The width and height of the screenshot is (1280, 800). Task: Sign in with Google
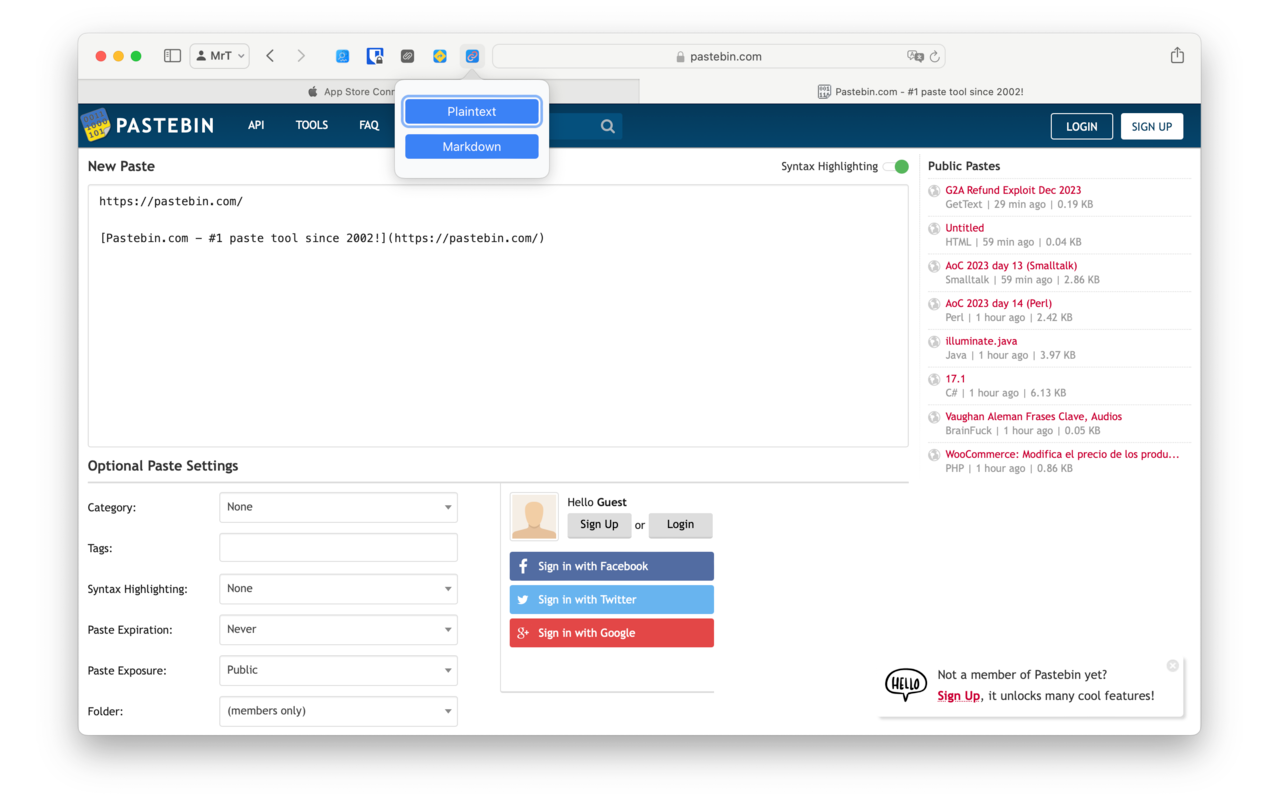click(x=612, y=632)
